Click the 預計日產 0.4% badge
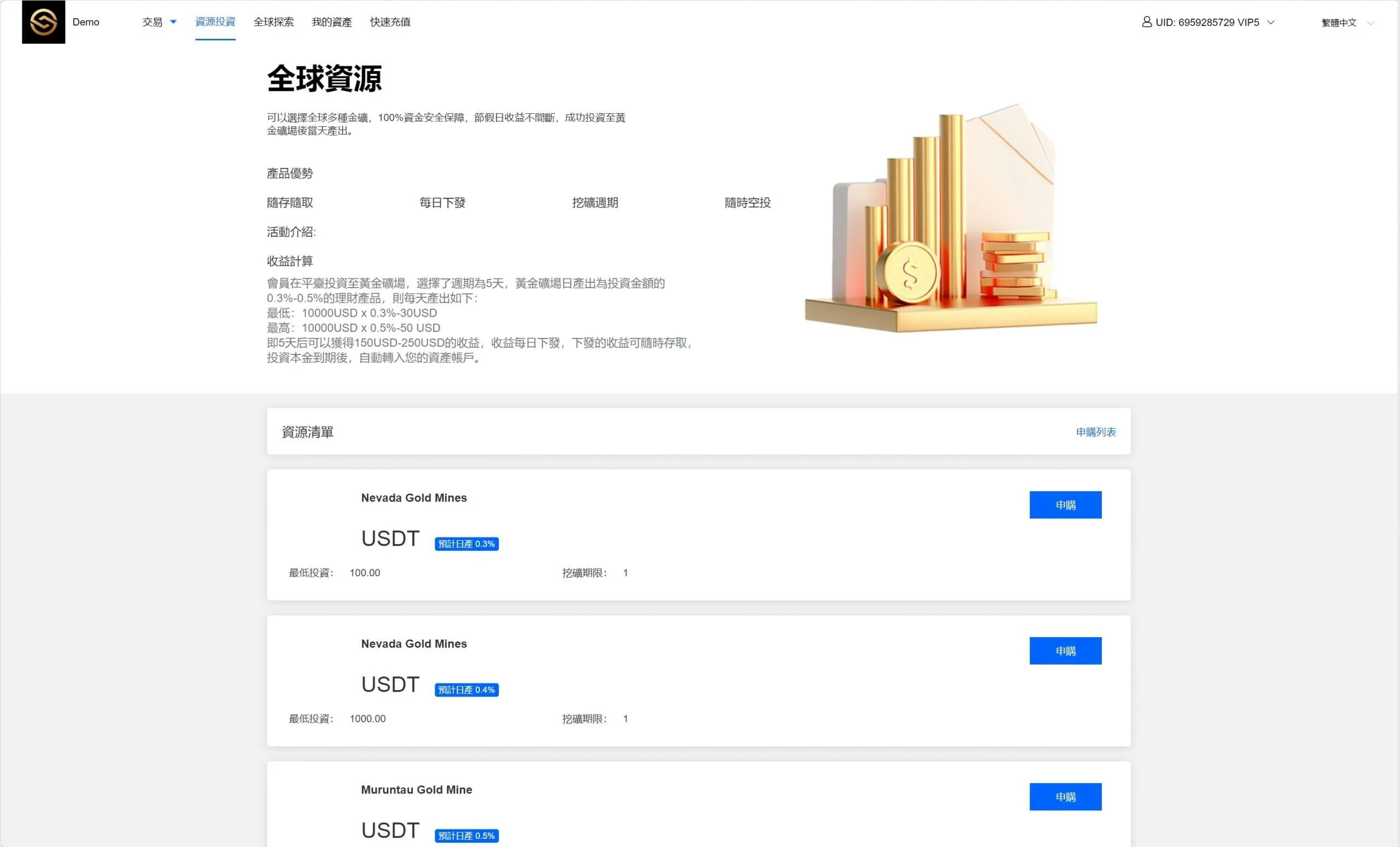Viewport: 1400px width, 847px height. point(466,690)
